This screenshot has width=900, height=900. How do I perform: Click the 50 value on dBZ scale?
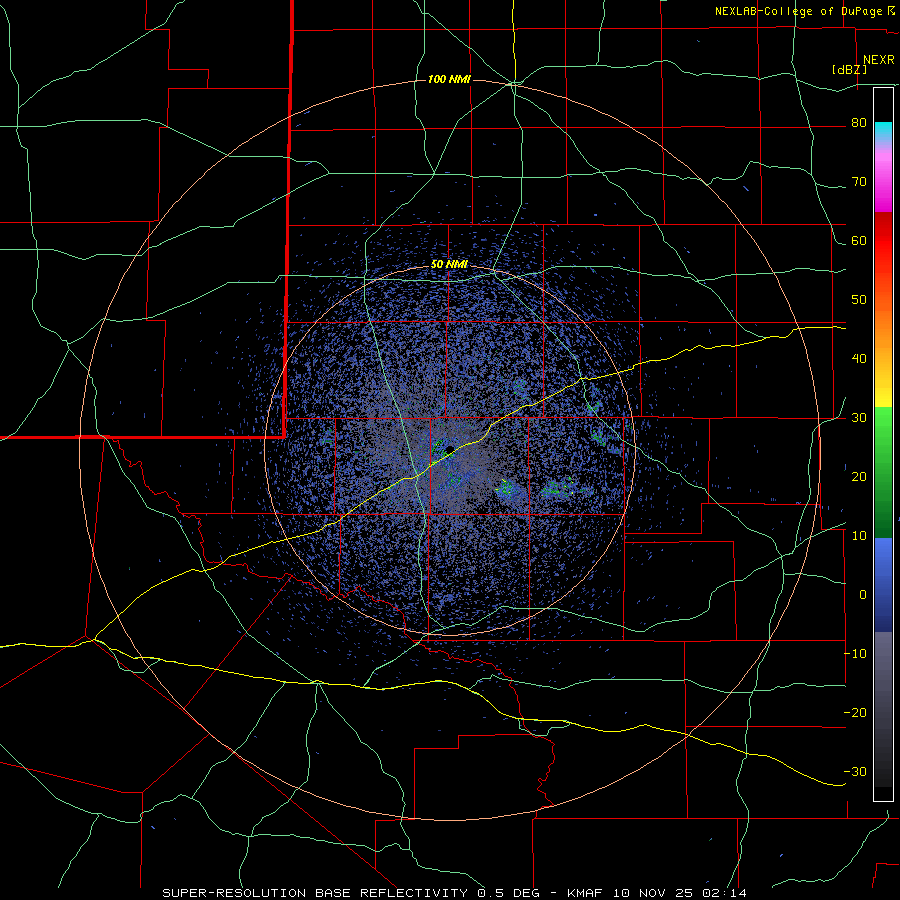tap(859, 300)
